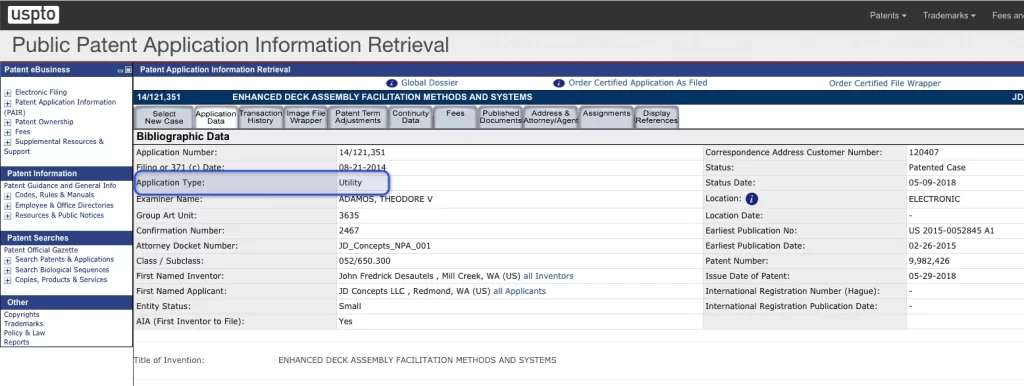The image size is (1024, 386).
Task: Open the Patents dropdown menu
Action: [x=888, y=16]
